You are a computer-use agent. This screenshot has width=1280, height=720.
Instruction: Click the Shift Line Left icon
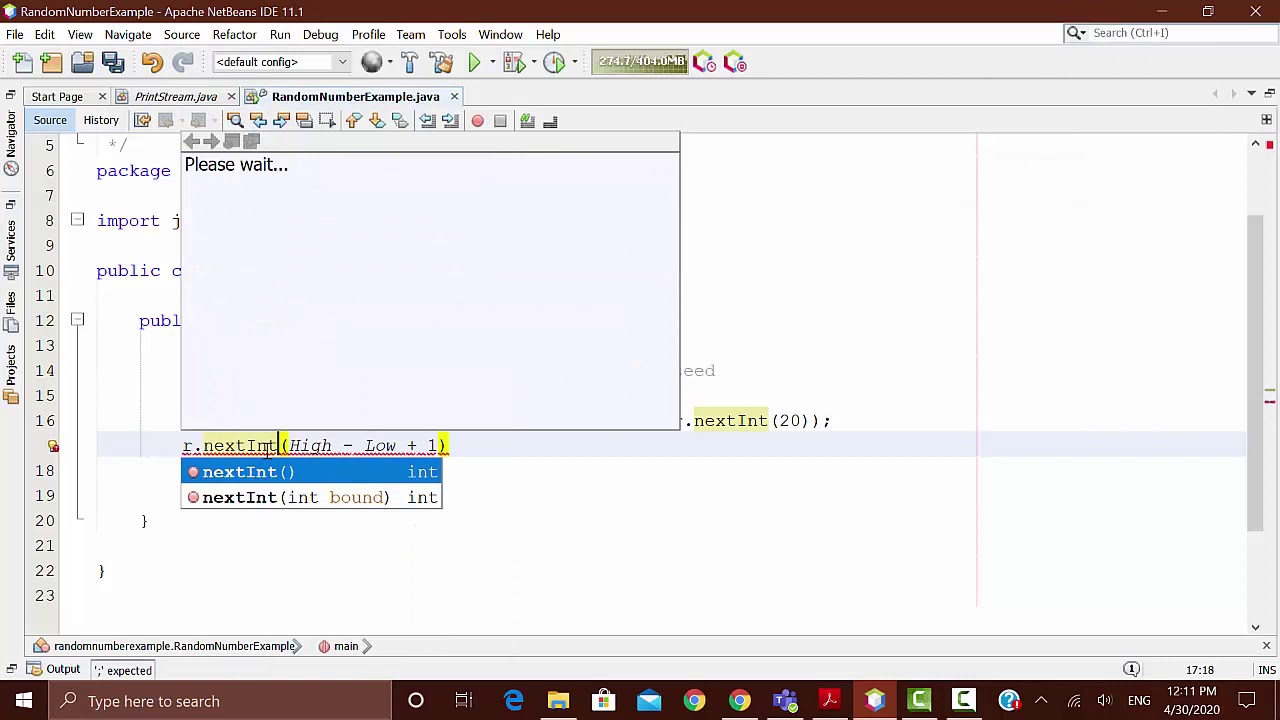[x=427, y=121]
